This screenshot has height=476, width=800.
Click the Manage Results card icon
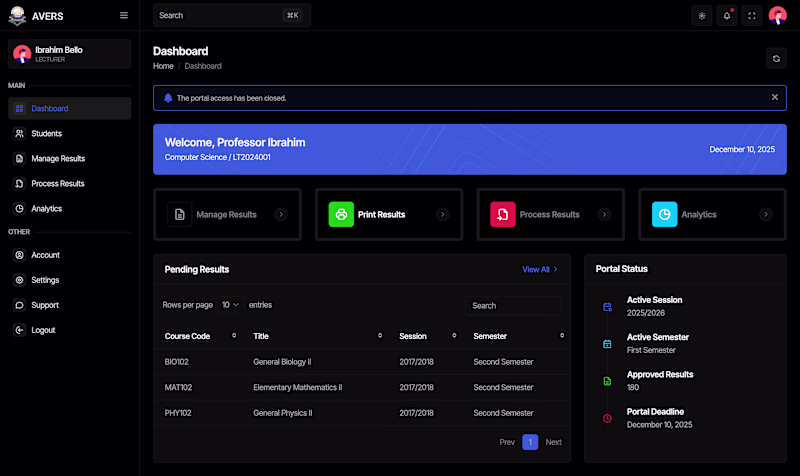[x=180, y=214]
